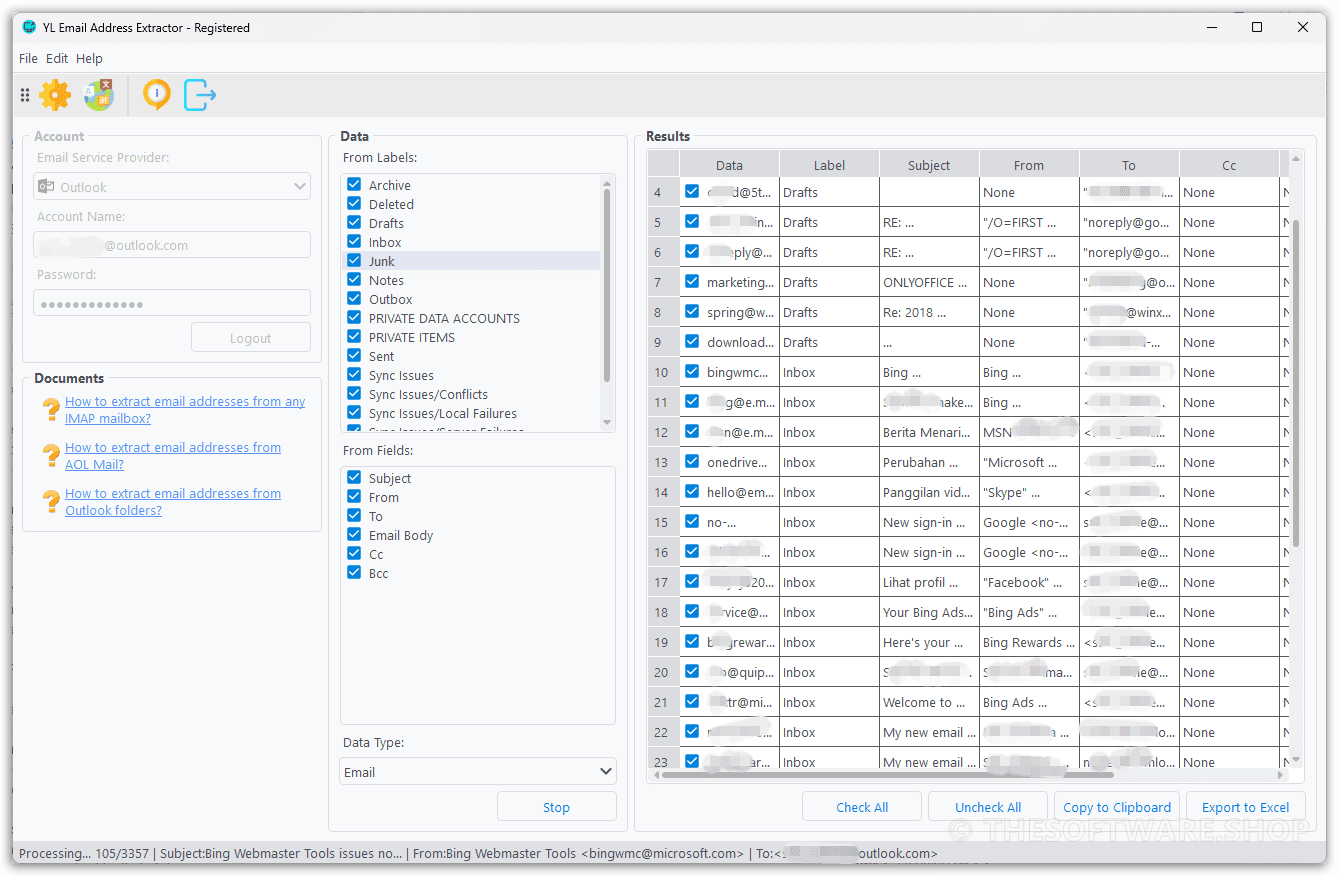Click the Logout button
This screenshot has height=876, width=1339.
coord(251,338)
